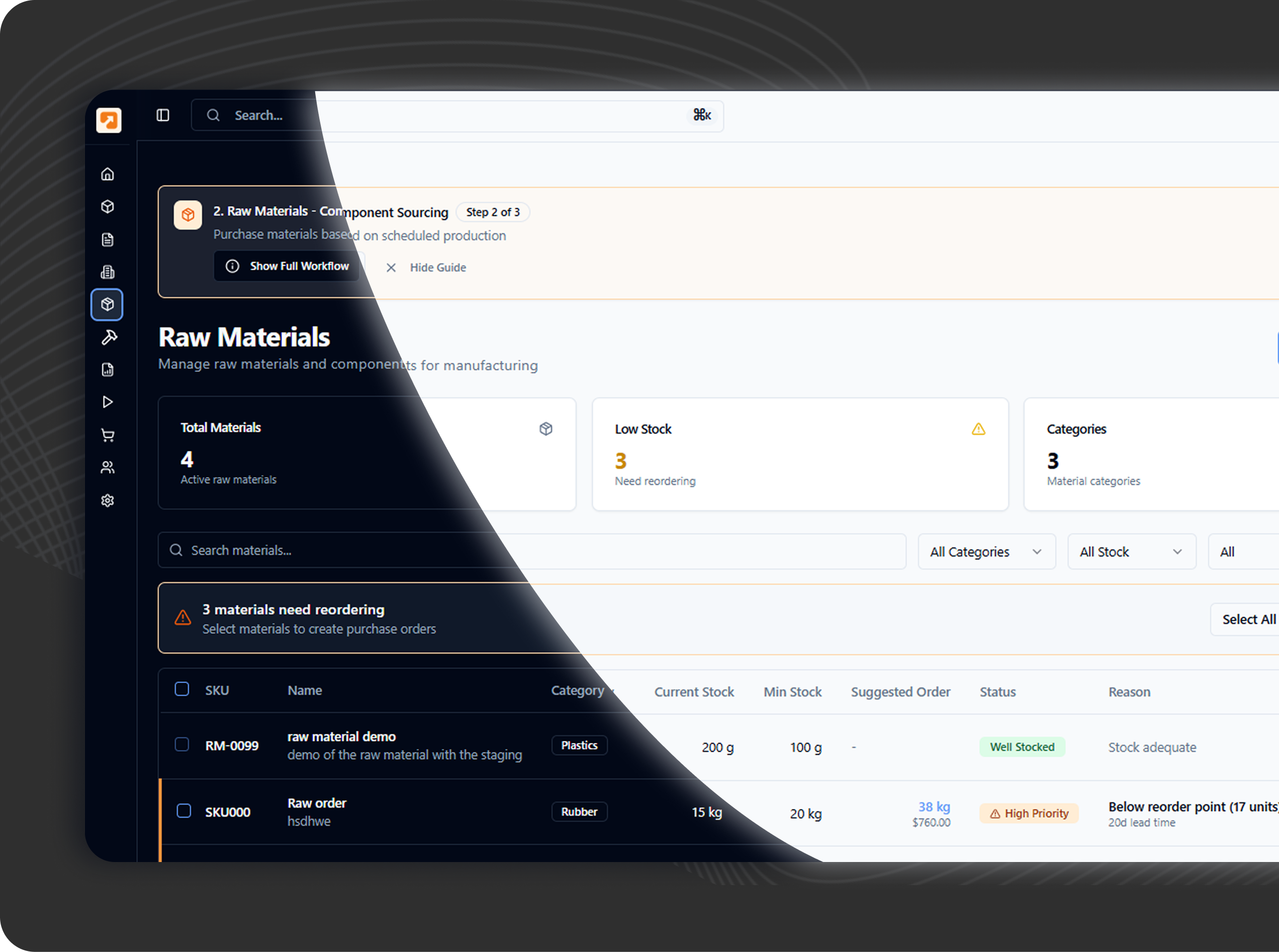Open Settings via the gear icon
1279x952 pixels.
pyautogui.click(x=107, y=500)
